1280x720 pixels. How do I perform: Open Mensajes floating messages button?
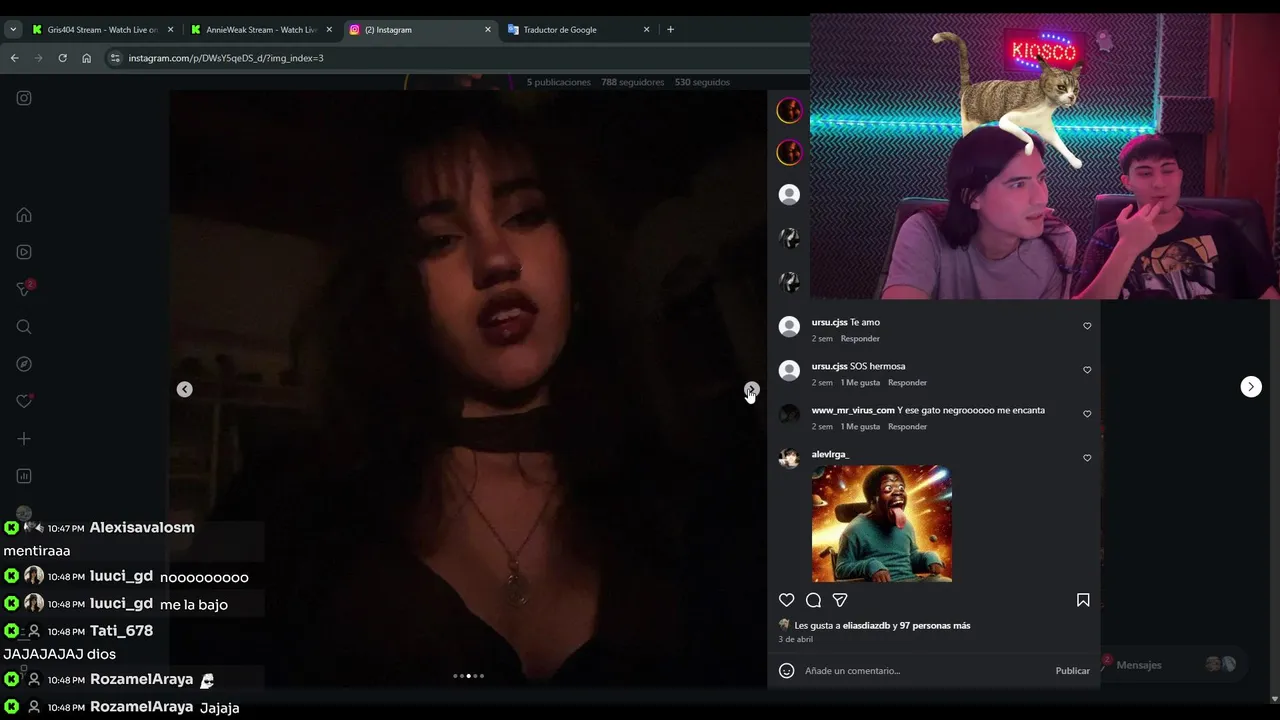1139,665
